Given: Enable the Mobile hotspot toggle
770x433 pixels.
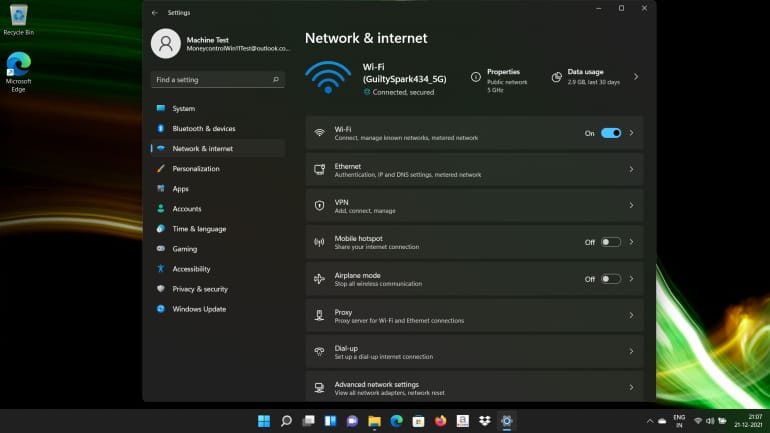Looking at the screenshot, I should [x=610, y=242].
